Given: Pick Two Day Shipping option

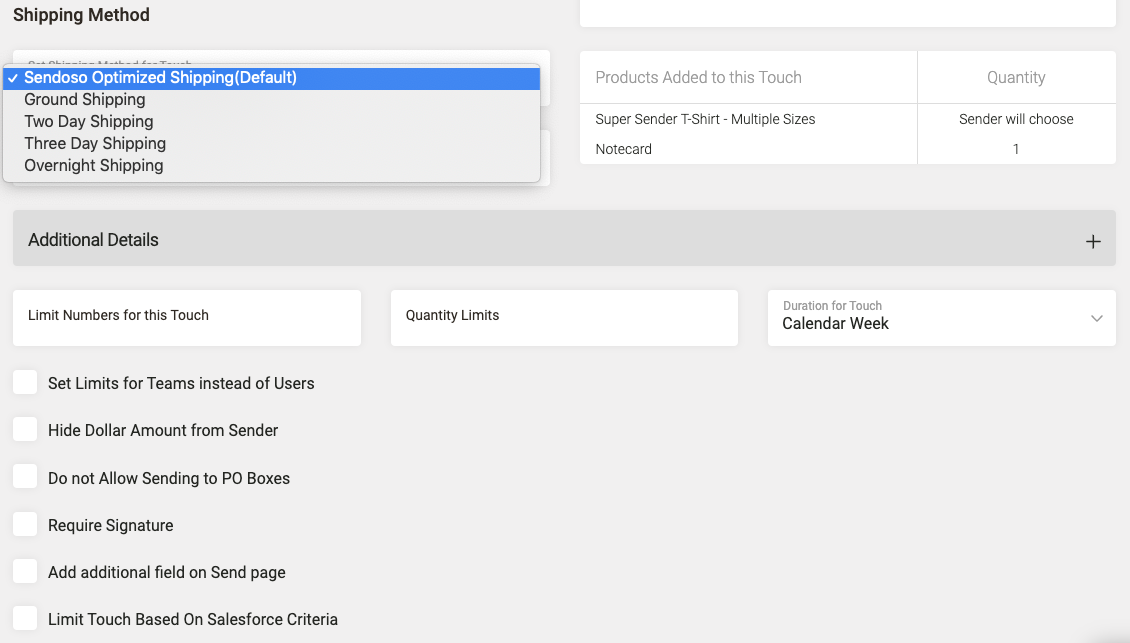Looking at the screenshot, I should [89, 122].
